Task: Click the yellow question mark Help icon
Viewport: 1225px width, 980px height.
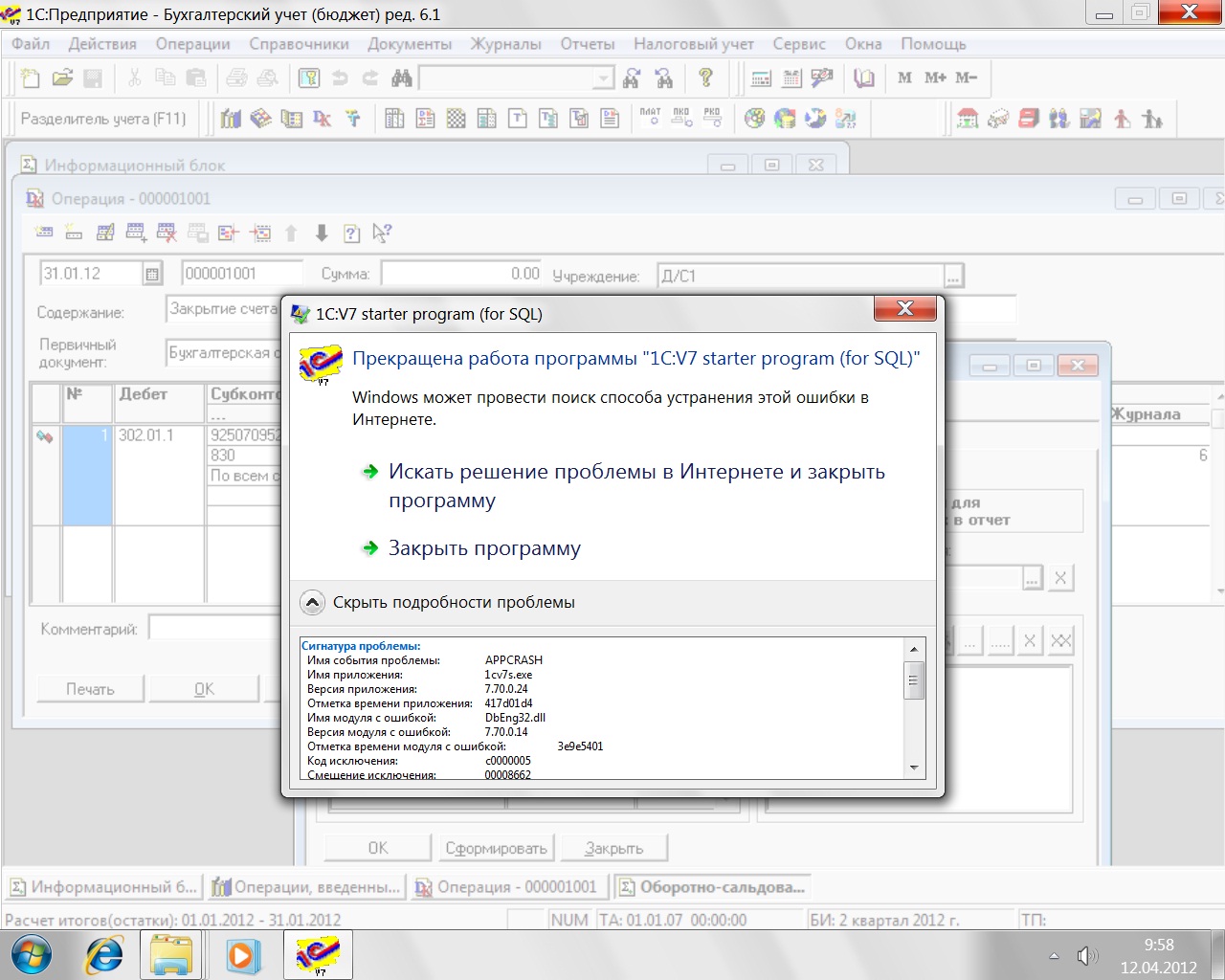Action: [705, 78]
